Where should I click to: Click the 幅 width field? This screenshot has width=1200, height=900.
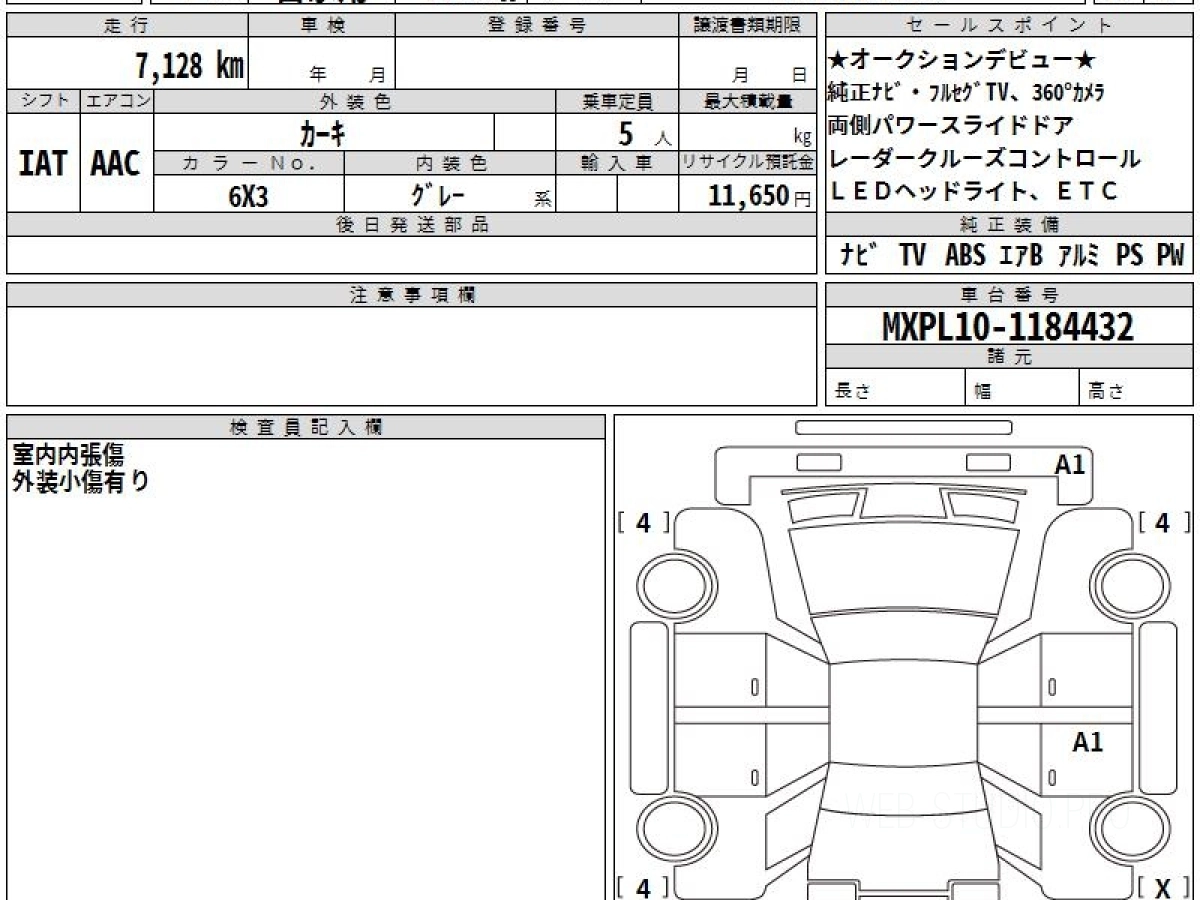pos(1022,388)
